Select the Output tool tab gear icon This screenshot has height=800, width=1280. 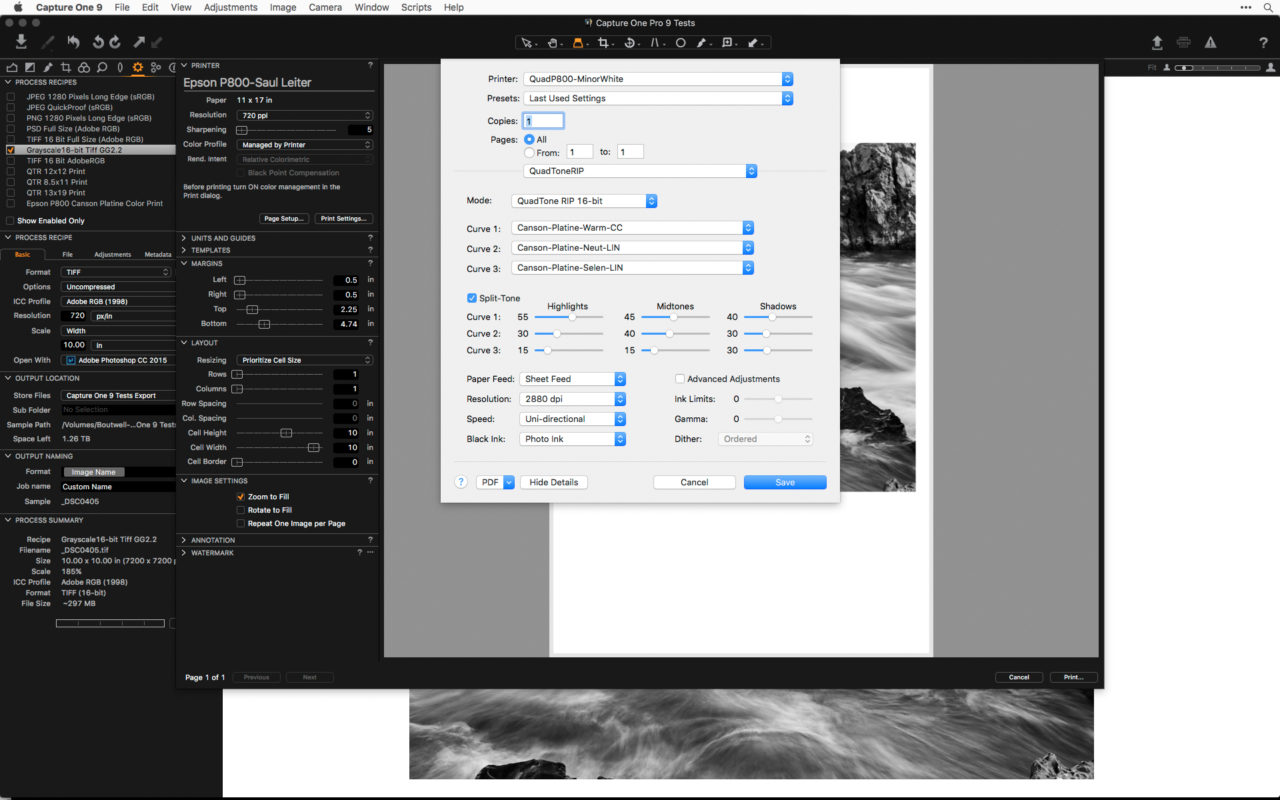pos(137,67)
